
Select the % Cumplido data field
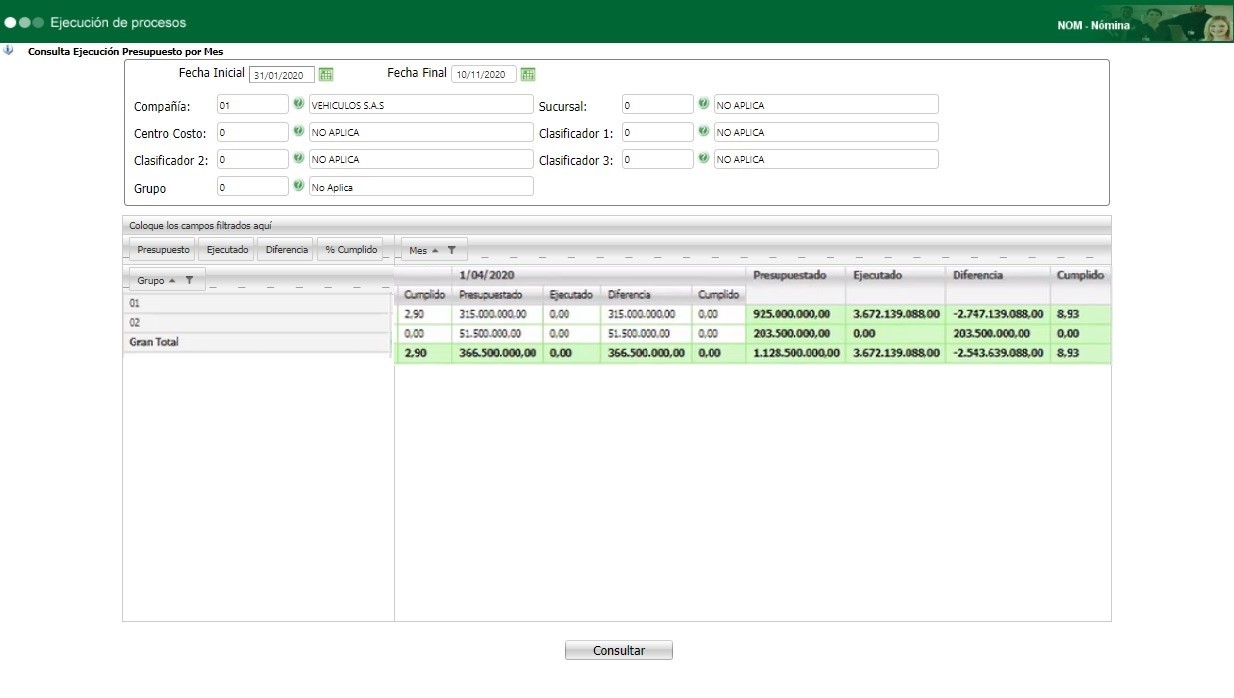click(351, 250)
